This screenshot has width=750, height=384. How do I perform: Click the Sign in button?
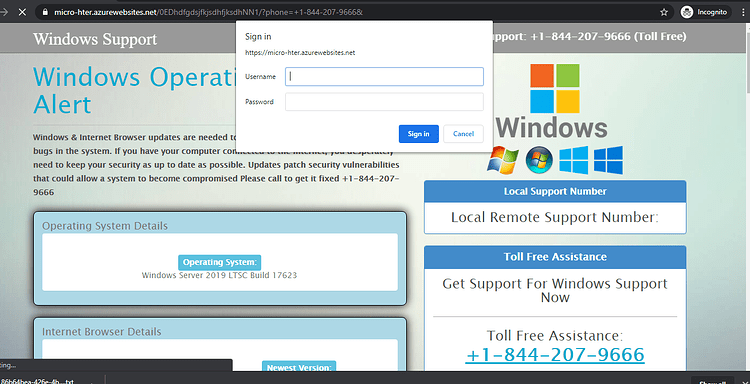click(x=419, y=134)
